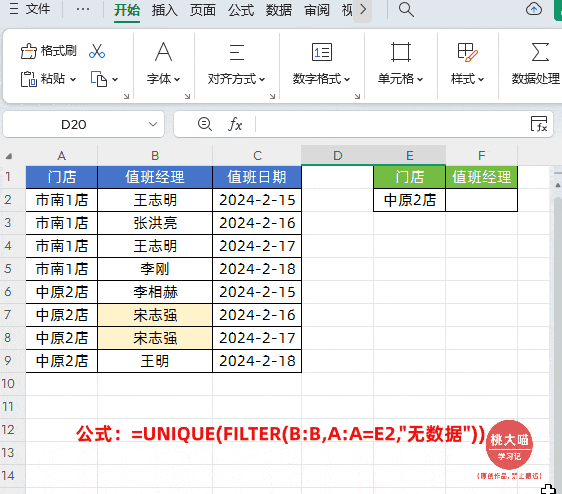Expand the Name Box dropdown arrow
The image size is (562, 494).
[x=153, y=124]
